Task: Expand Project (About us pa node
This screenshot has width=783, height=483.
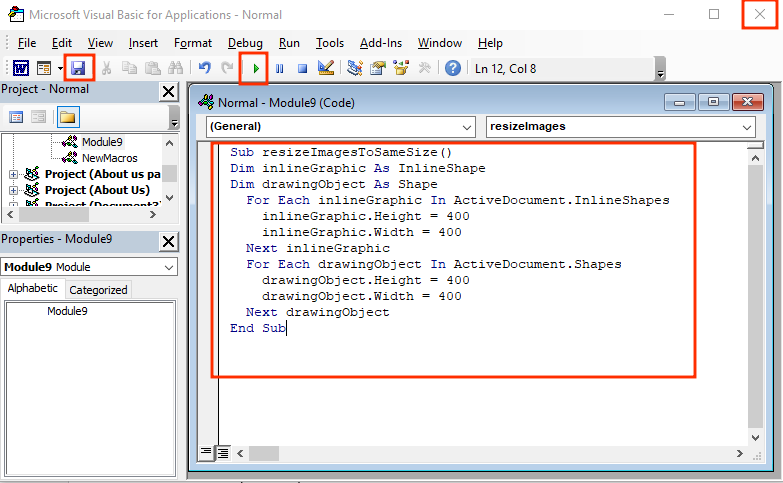Action: pyautogui.click(x=13, y=174)
